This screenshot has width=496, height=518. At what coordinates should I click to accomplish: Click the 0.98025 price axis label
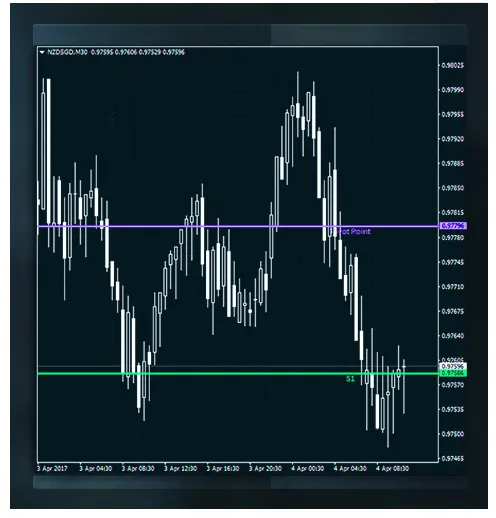(x=453, y=65)
